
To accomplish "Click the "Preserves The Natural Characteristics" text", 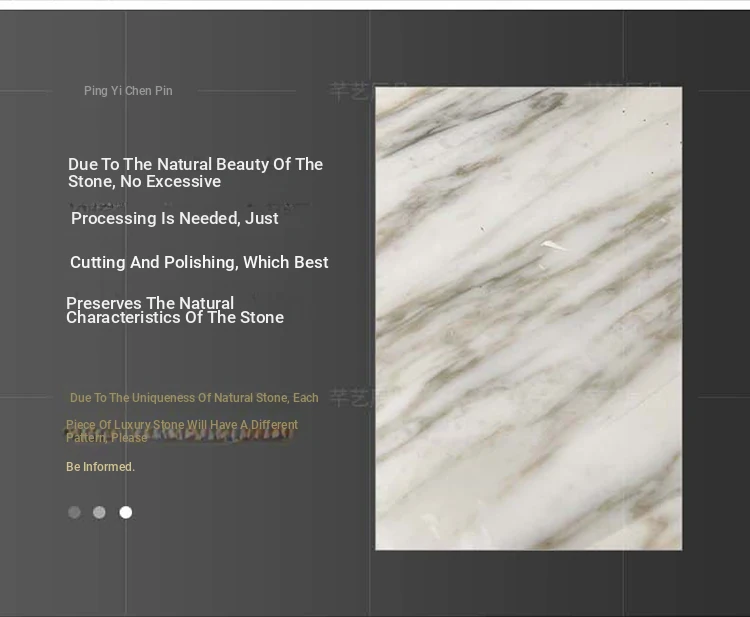I will tap(175, 310).
